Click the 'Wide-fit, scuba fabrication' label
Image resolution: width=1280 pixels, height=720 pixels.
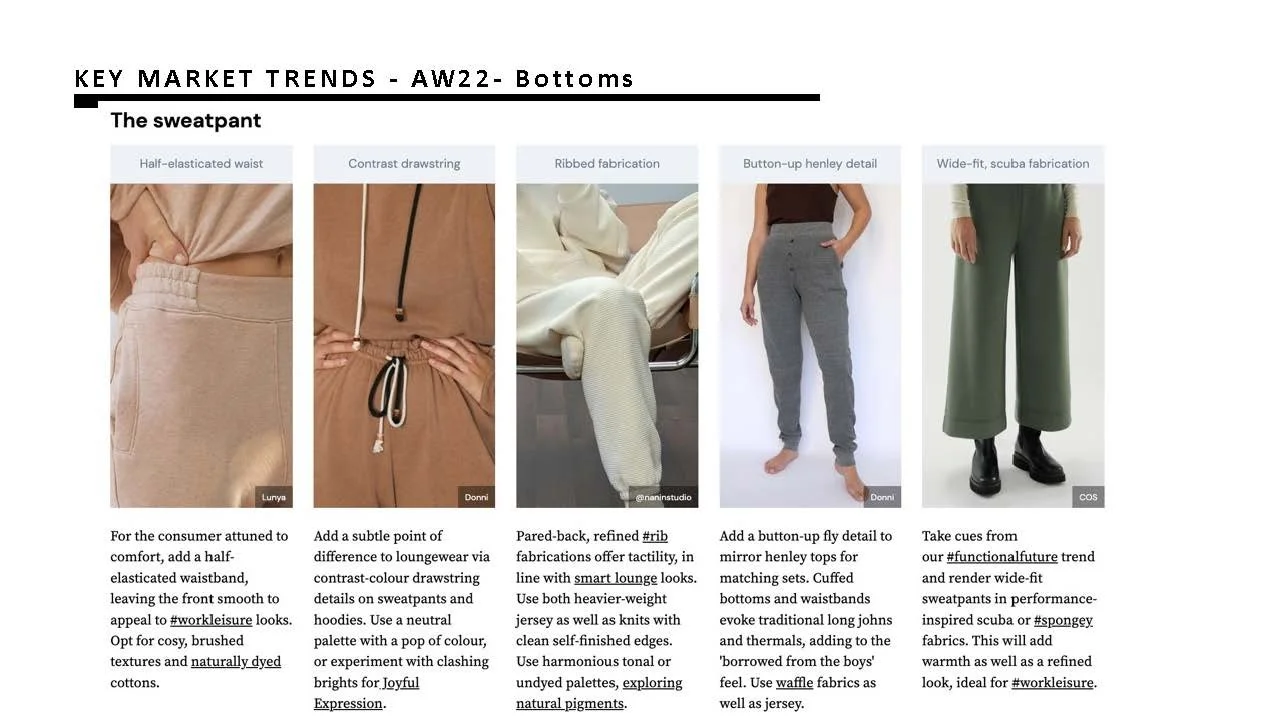click(x=1013, y=164)
